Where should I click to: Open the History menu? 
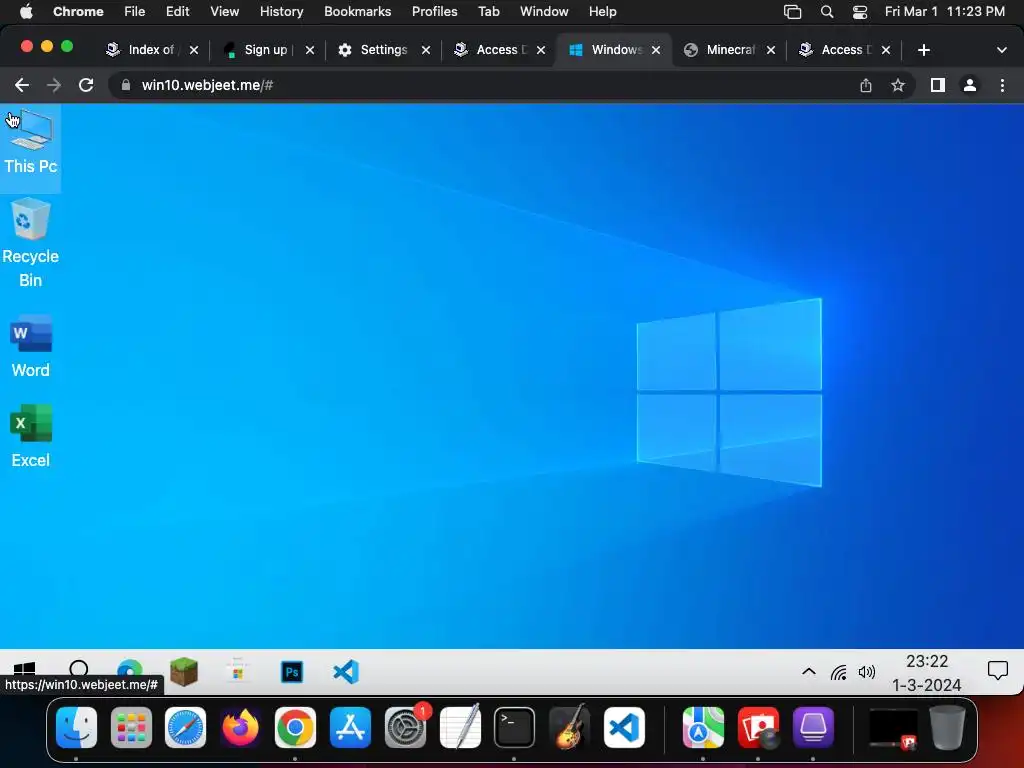pos(281,12)
